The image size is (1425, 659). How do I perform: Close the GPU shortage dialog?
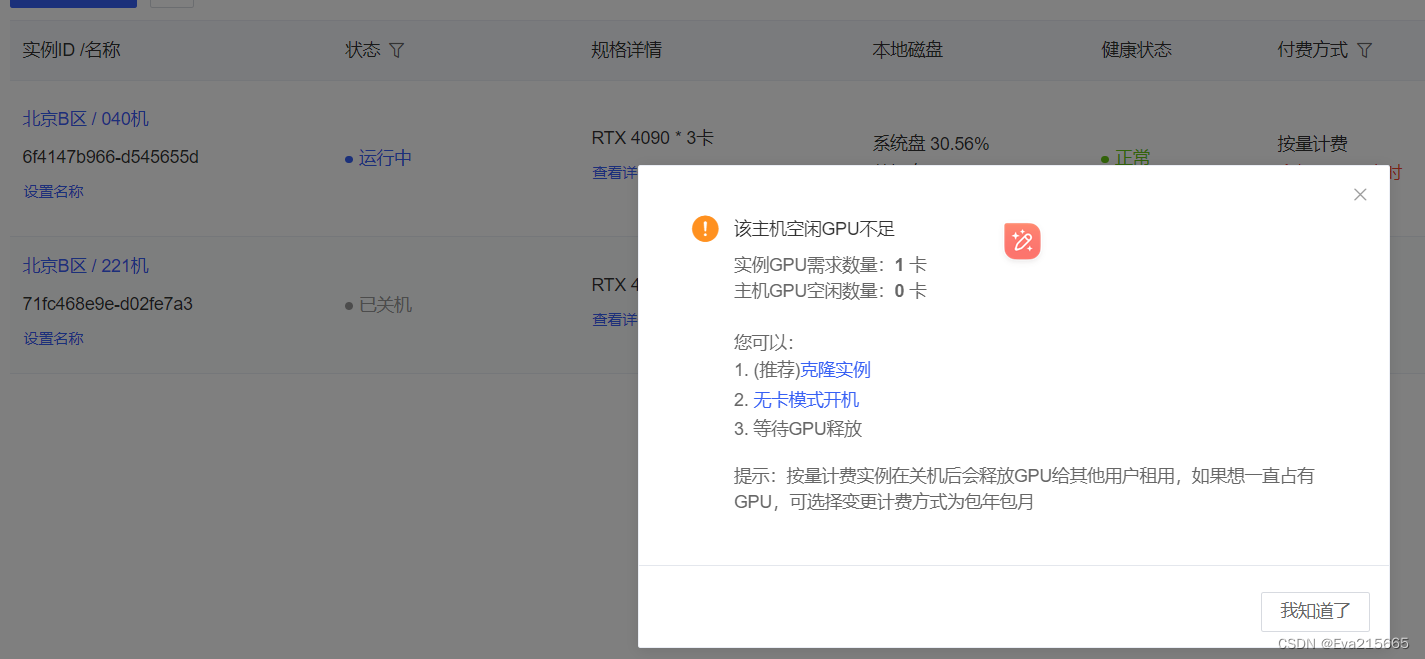tap(1360, 195)
